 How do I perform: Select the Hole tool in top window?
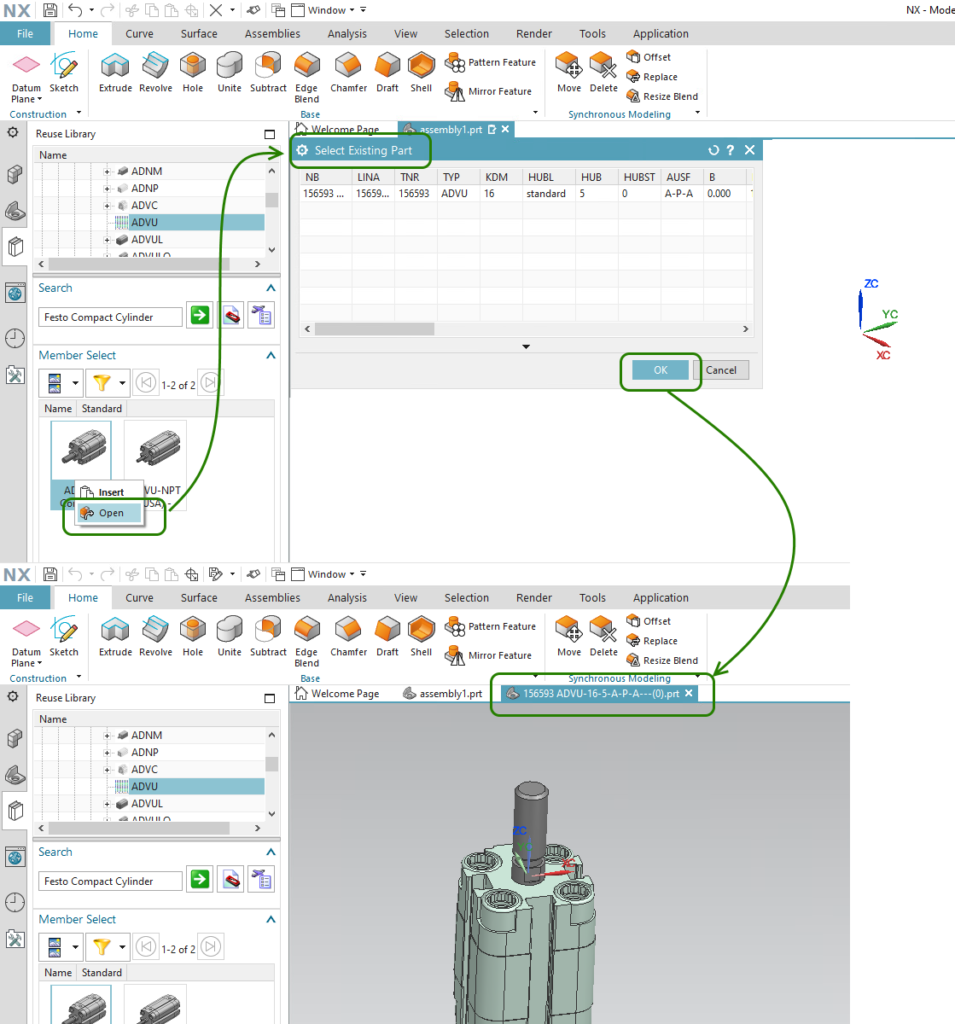coord(193,72)
